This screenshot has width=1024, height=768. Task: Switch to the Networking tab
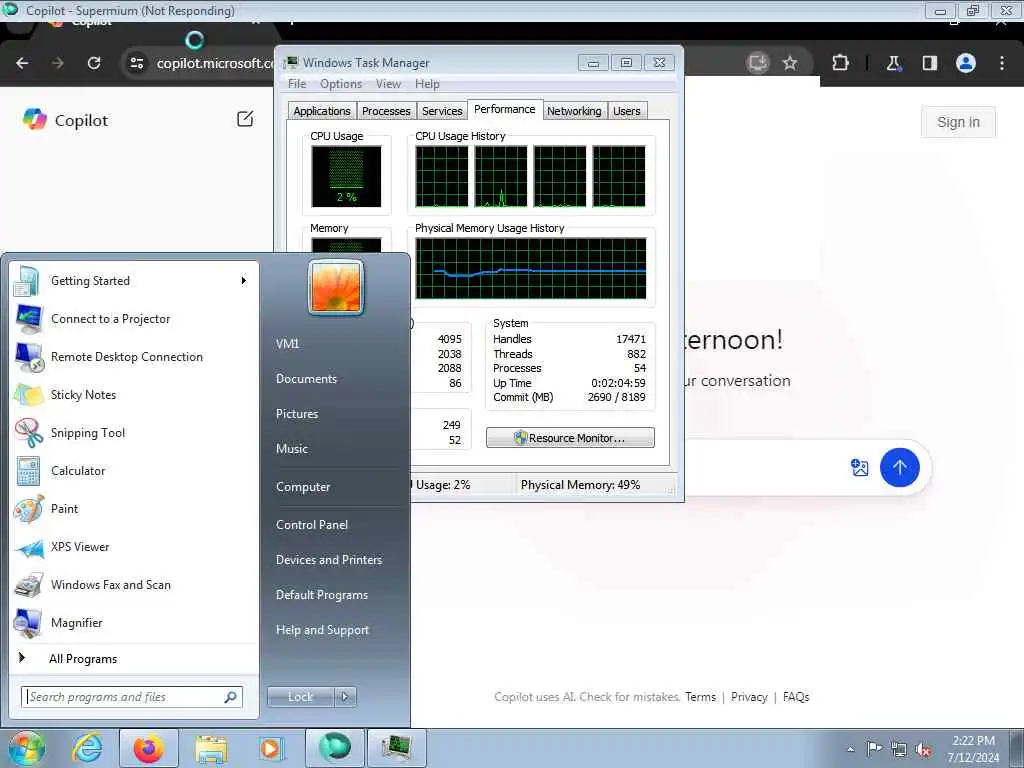pos(574,111)
